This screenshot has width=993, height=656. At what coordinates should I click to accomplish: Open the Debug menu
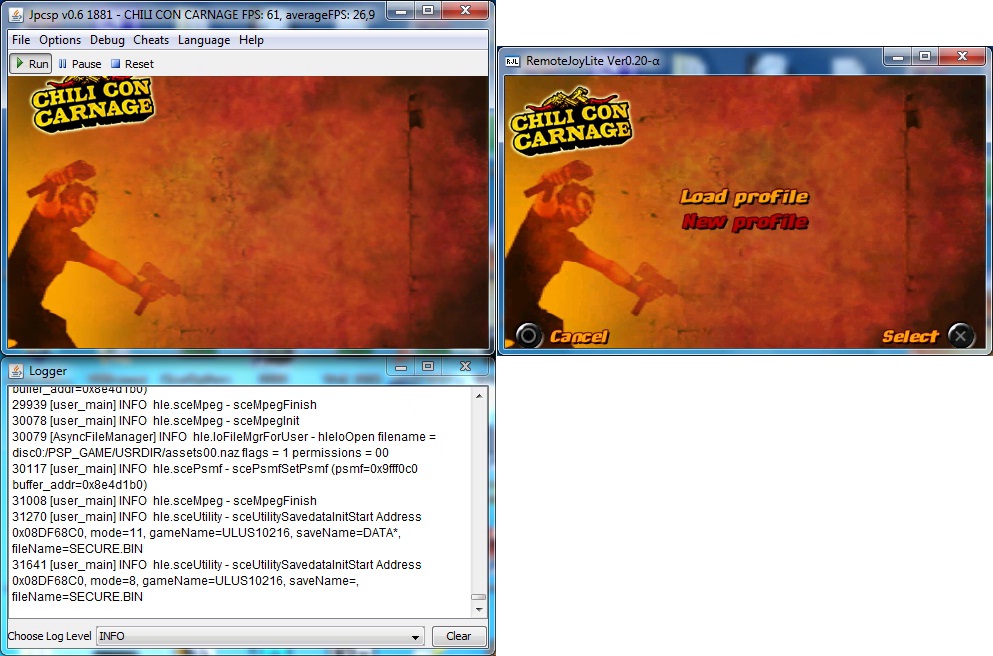[107, 40]
